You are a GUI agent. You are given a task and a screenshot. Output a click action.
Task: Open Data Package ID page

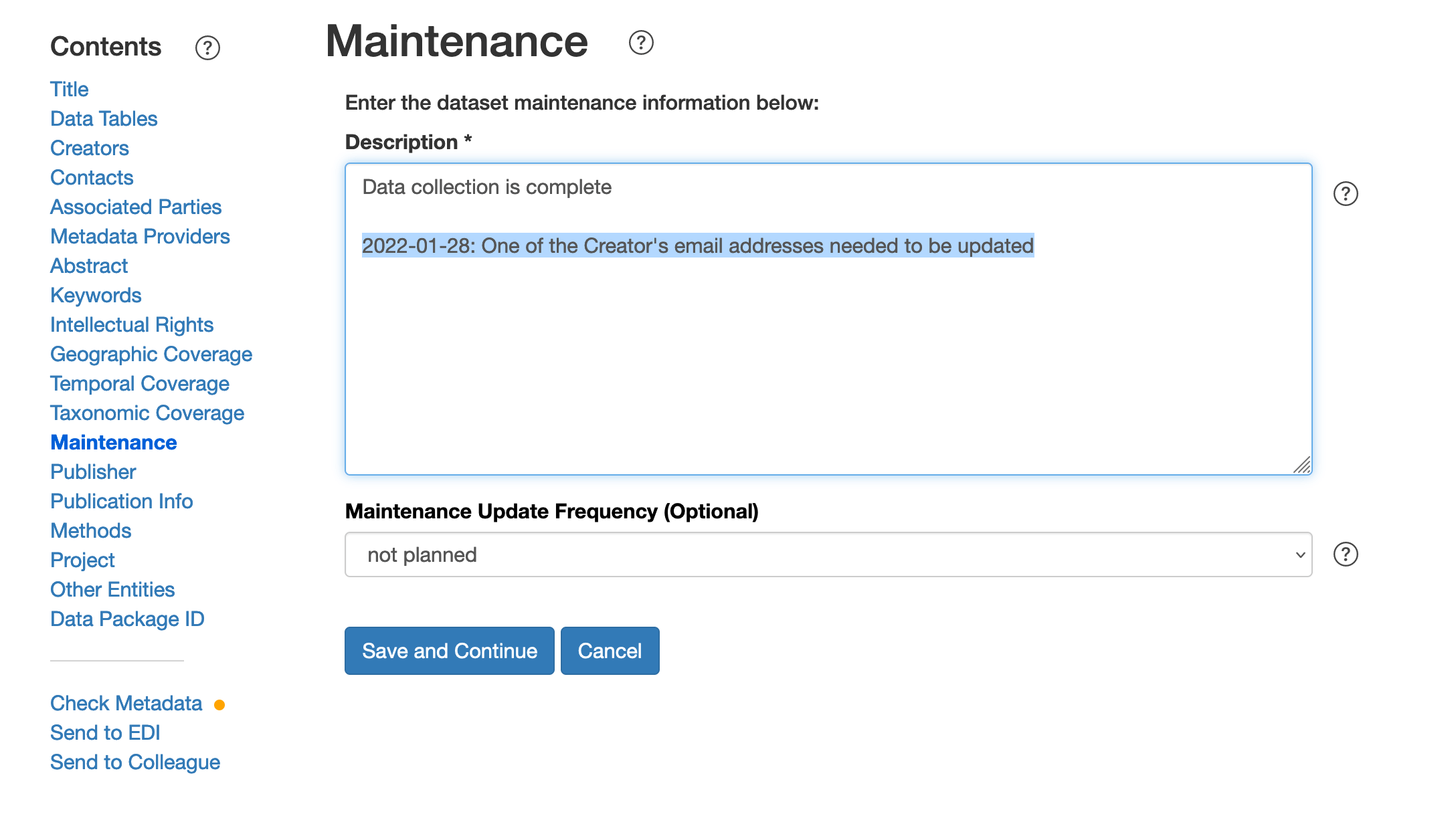(x=127, y=619)
